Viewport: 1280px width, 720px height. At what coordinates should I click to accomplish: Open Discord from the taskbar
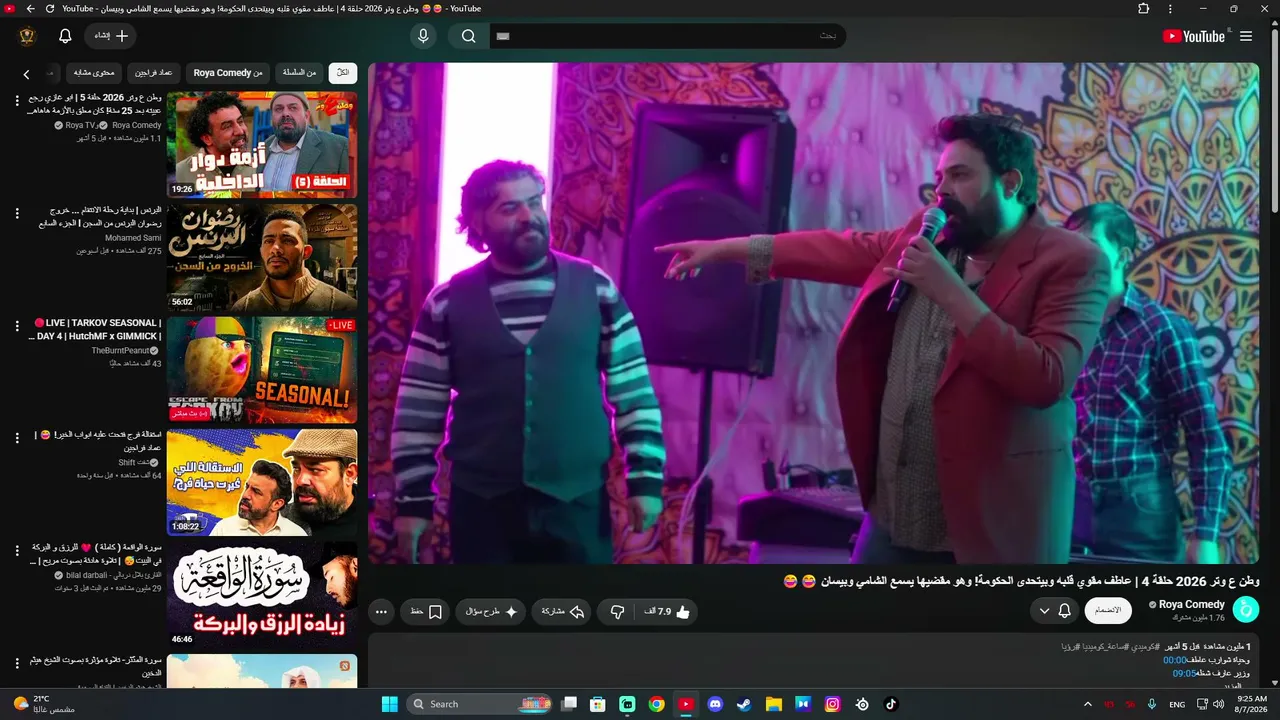715,704
